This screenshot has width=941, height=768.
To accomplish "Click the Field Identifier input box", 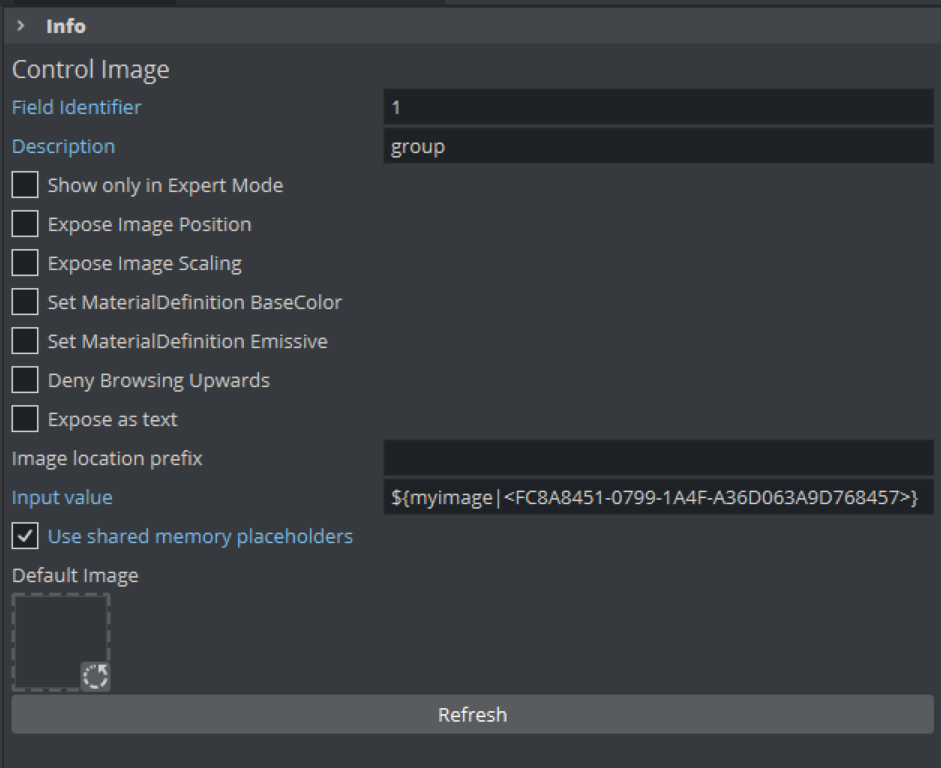I will coord(657,107).
